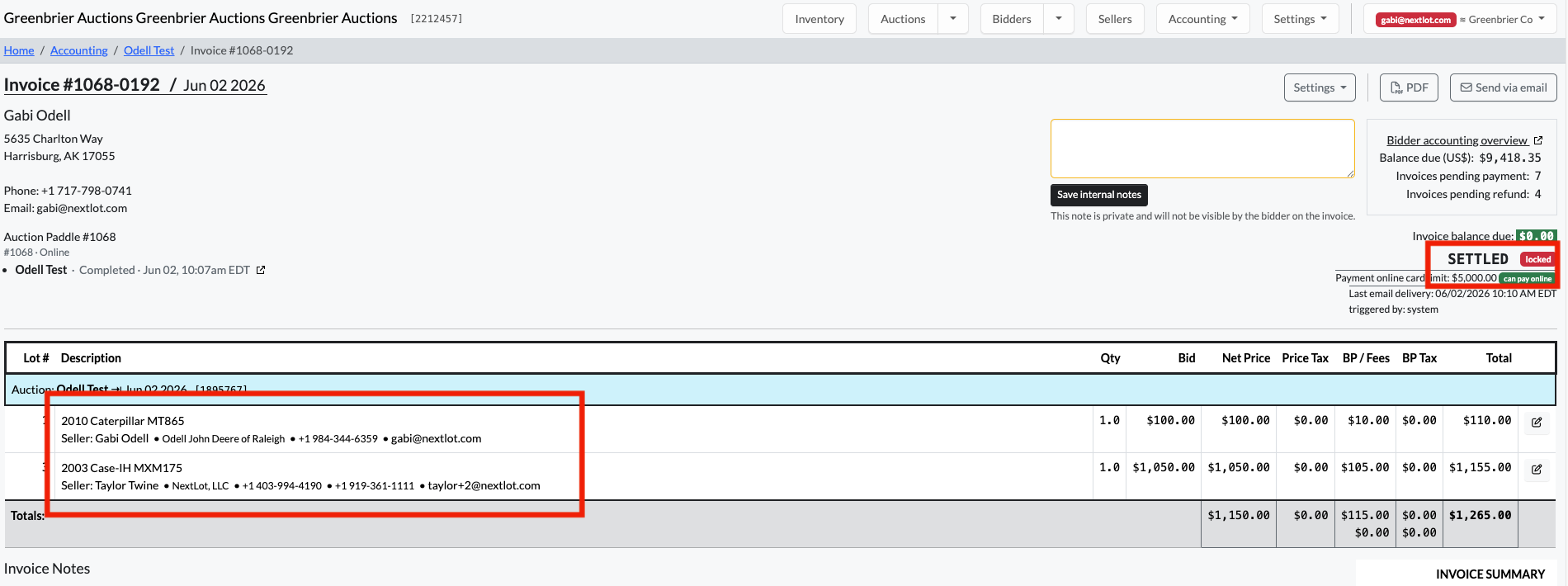Expand the Bidders split dropdown arrow
Viewport: 1568px width, 586px height.
point(1059,19)
